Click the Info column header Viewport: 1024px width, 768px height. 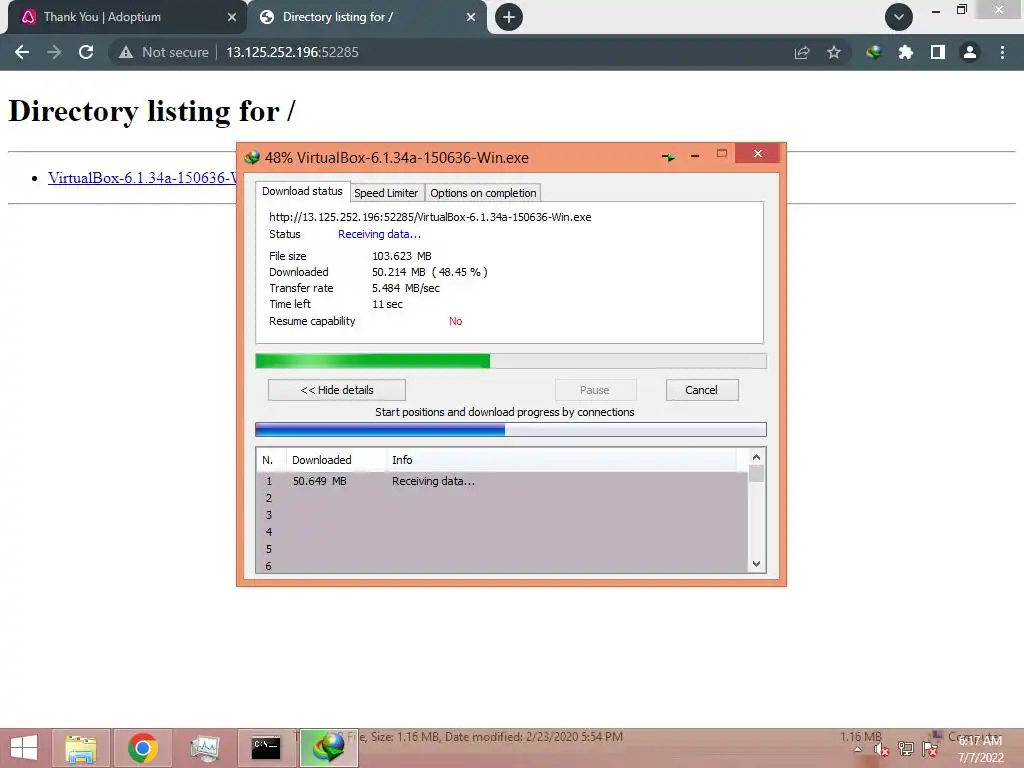tap(562, 460)
